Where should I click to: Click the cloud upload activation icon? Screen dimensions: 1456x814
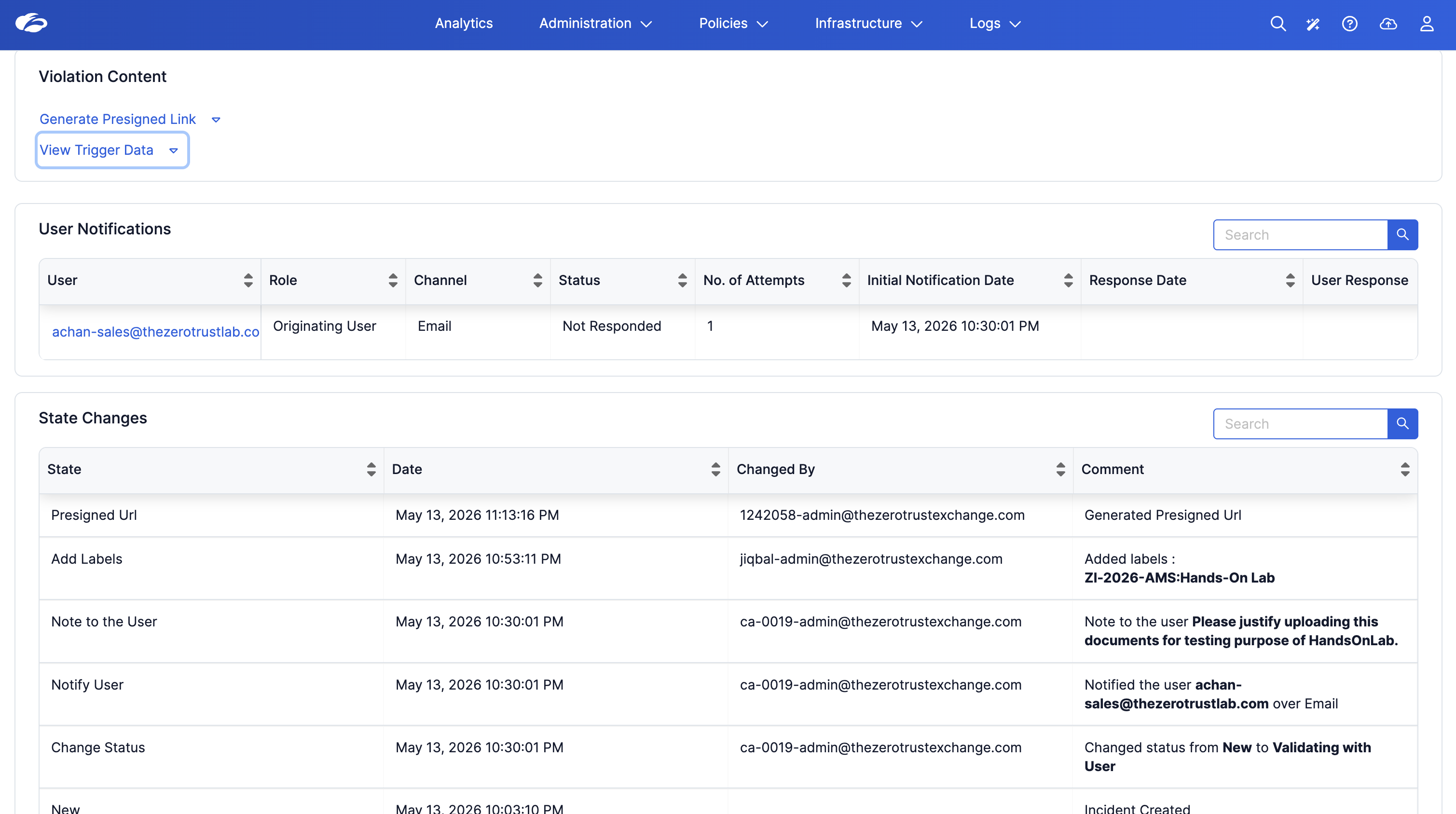tap(1388, 23)
